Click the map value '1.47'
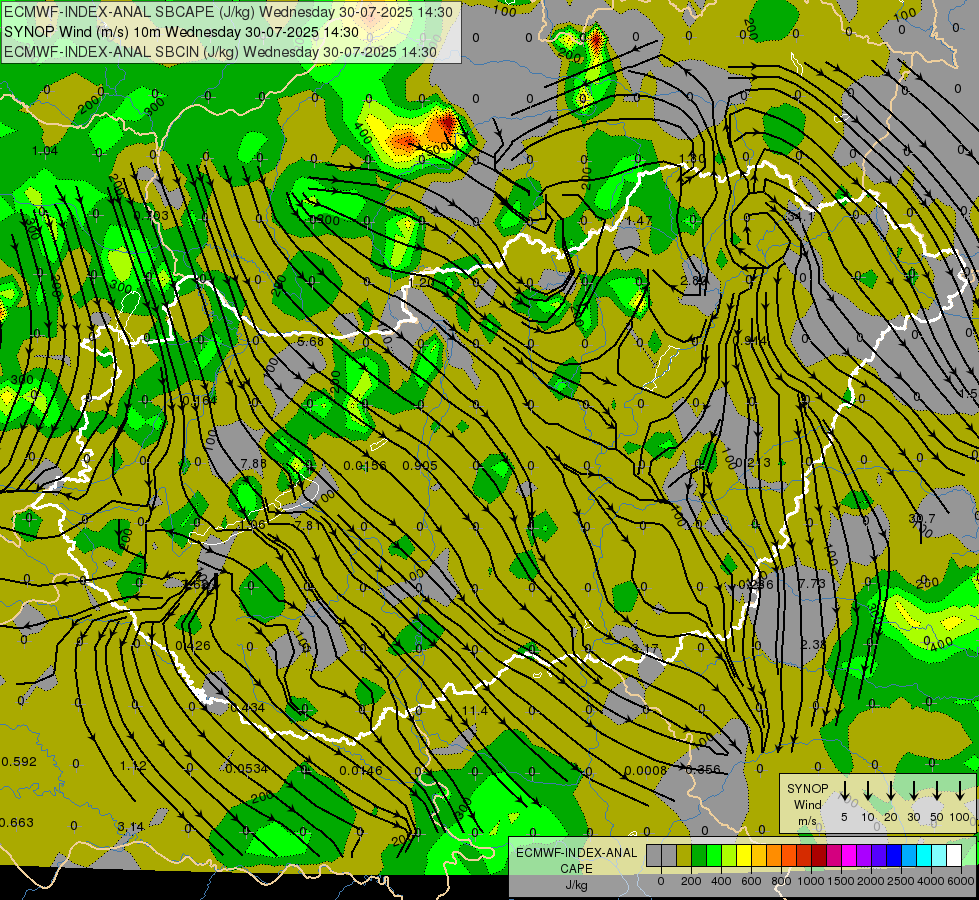Viewport: 979px width, 900px height. click(639, 220)
